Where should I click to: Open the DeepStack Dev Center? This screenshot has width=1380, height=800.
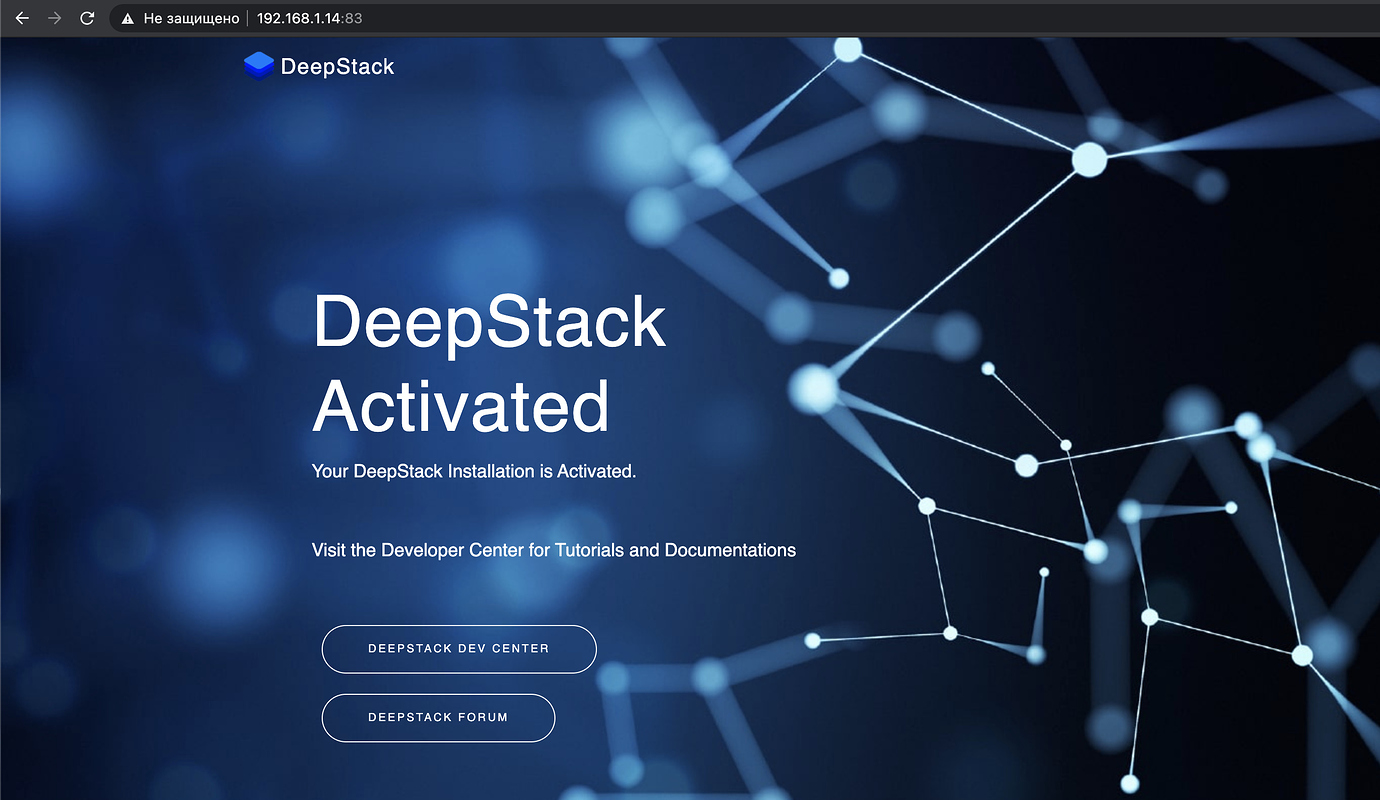[x=458, y=648]
